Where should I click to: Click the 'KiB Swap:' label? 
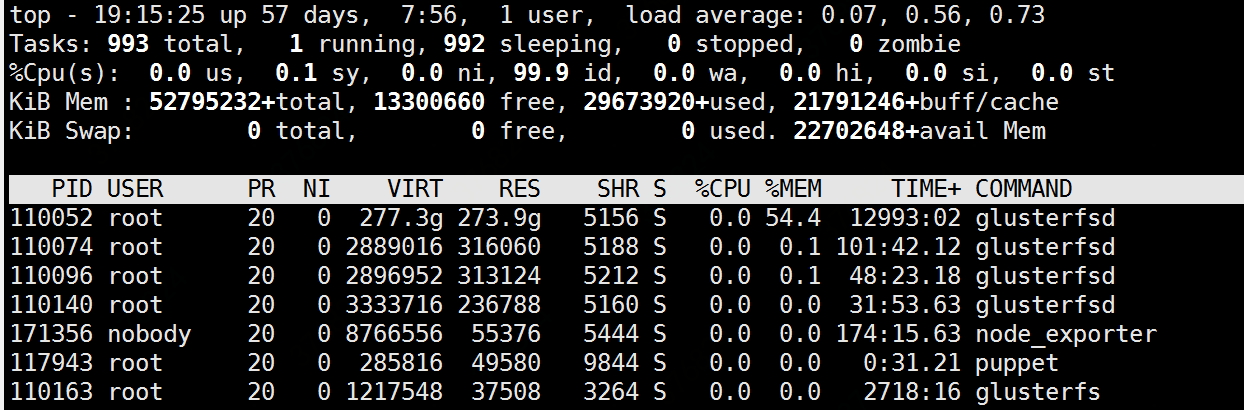72,131
